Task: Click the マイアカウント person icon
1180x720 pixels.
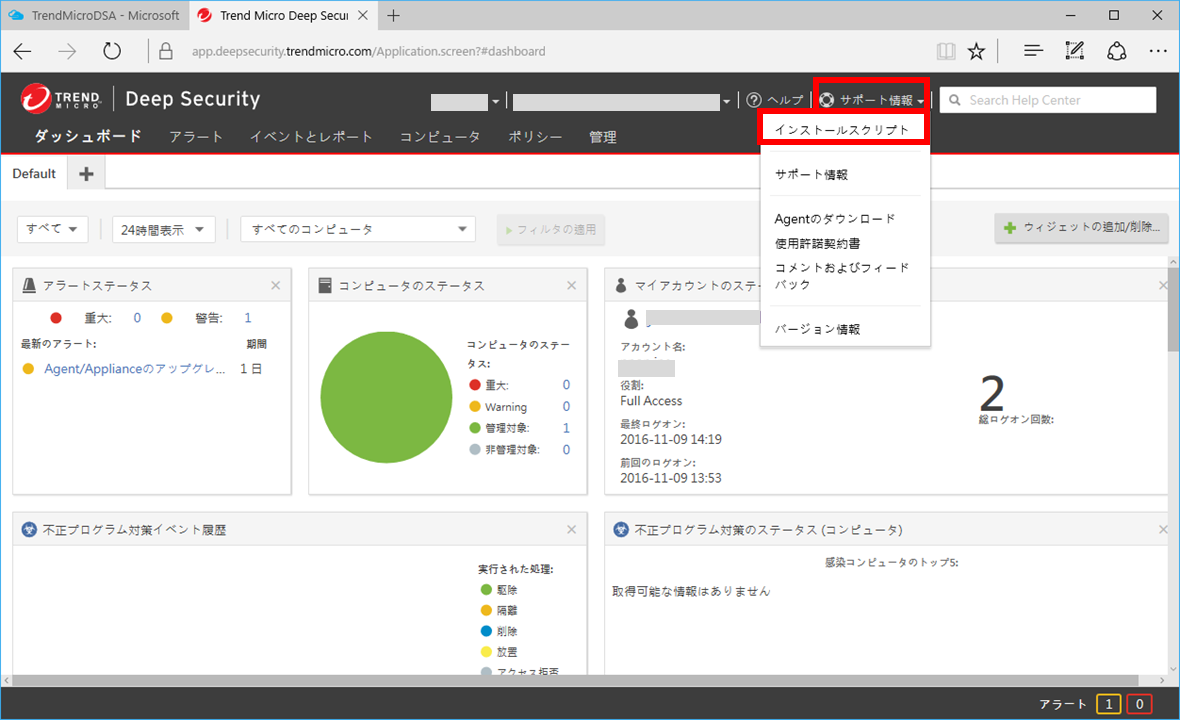Action: tap(621, 285)
